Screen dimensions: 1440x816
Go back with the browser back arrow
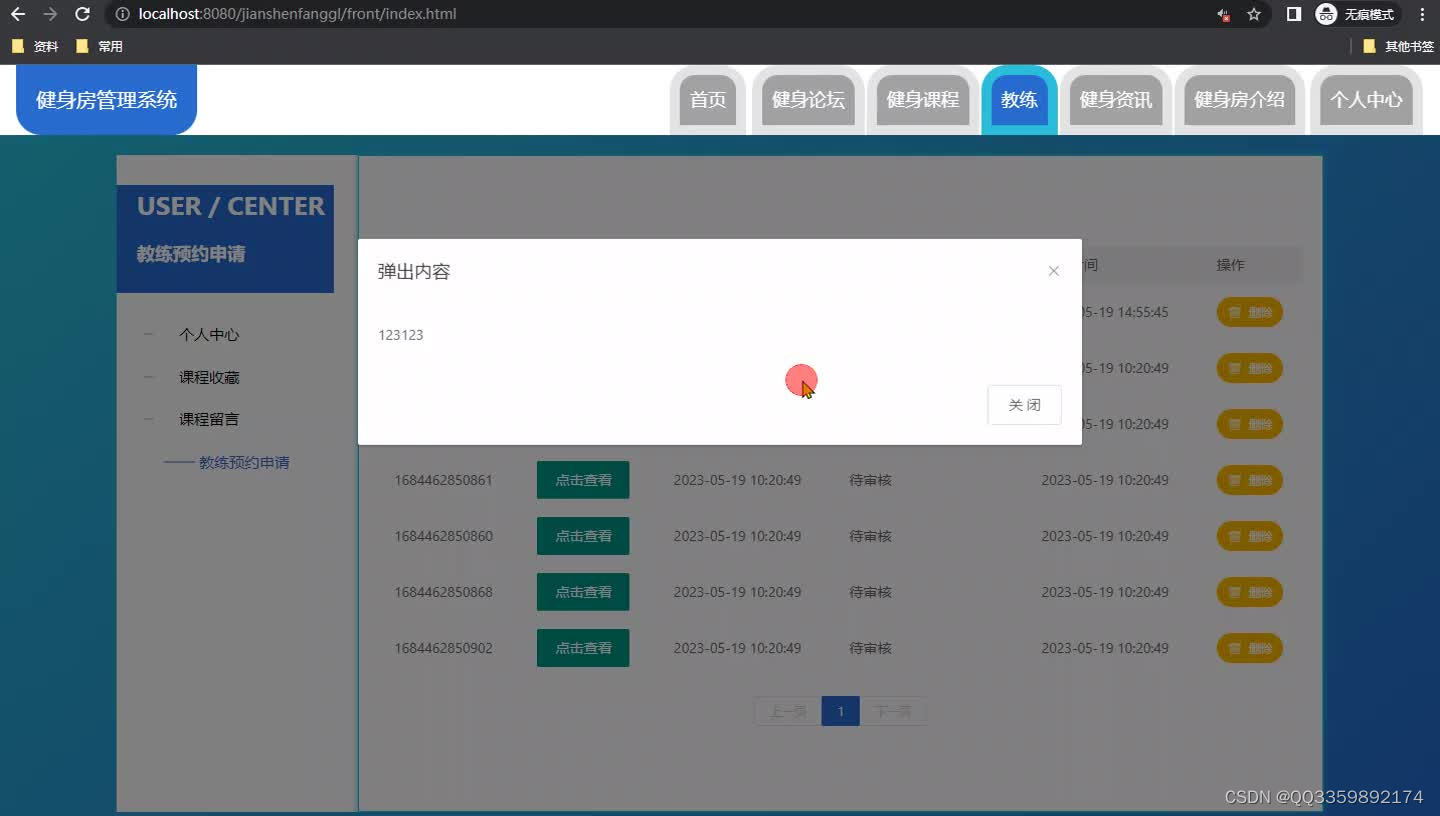pos(18,14)
